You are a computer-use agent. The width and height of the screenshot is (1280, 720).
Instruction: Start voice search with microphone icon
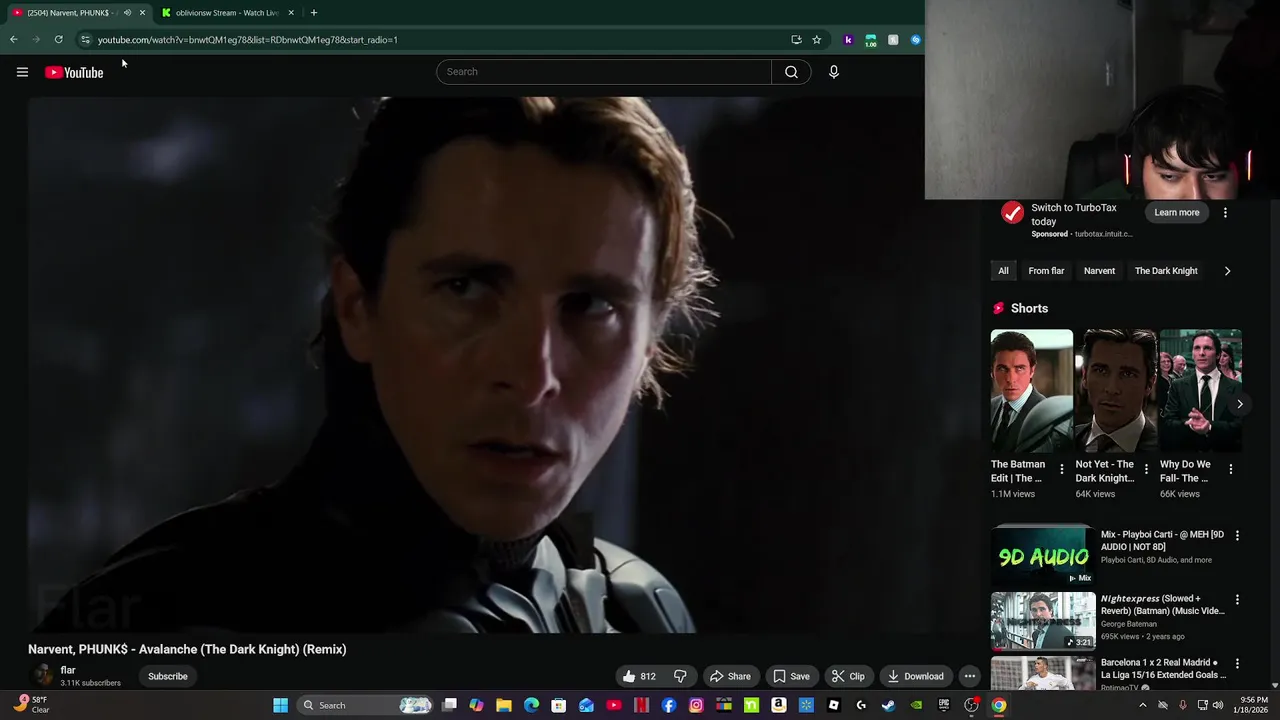pyautogui.click(x=833, y=72)
